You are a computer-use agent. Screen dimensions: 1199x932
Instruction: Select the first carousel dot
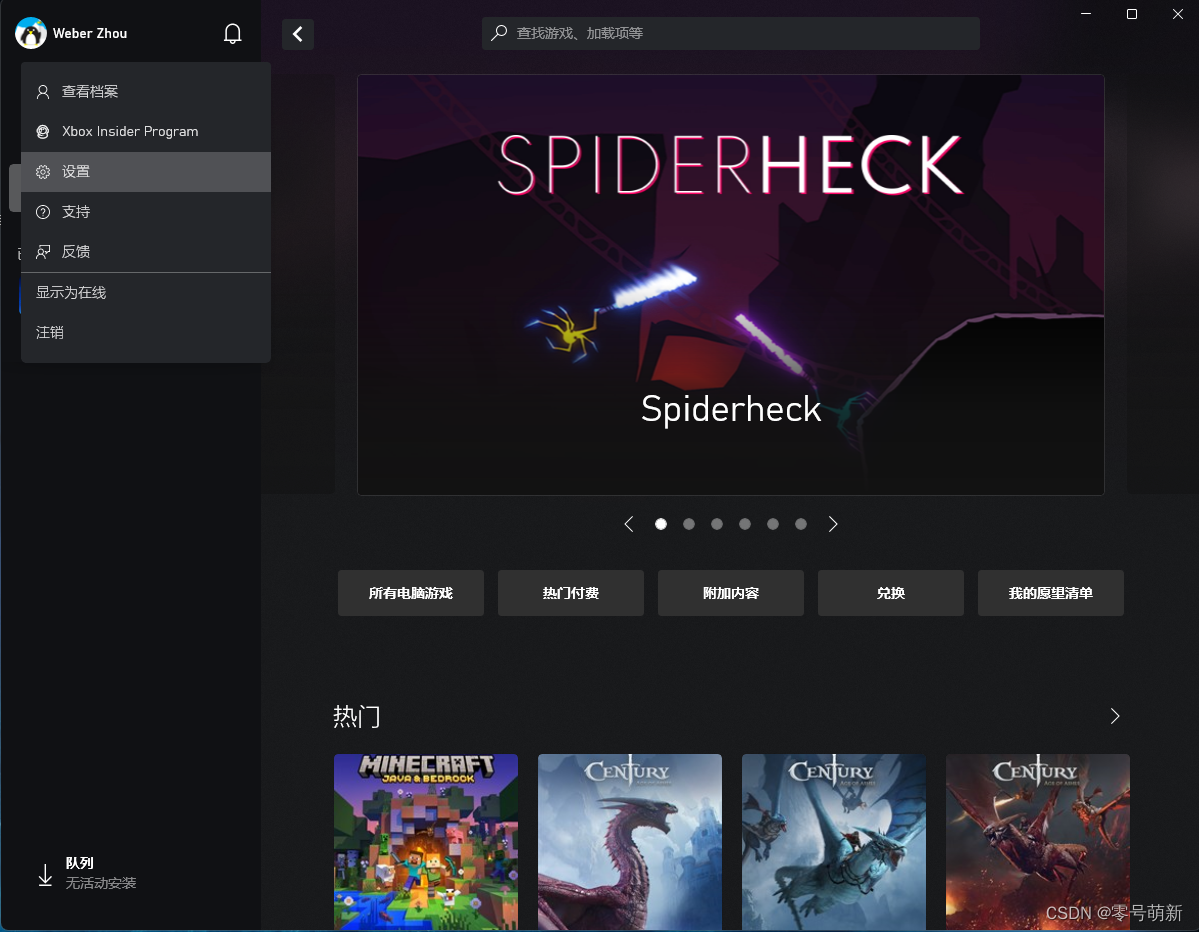[661, 524]
